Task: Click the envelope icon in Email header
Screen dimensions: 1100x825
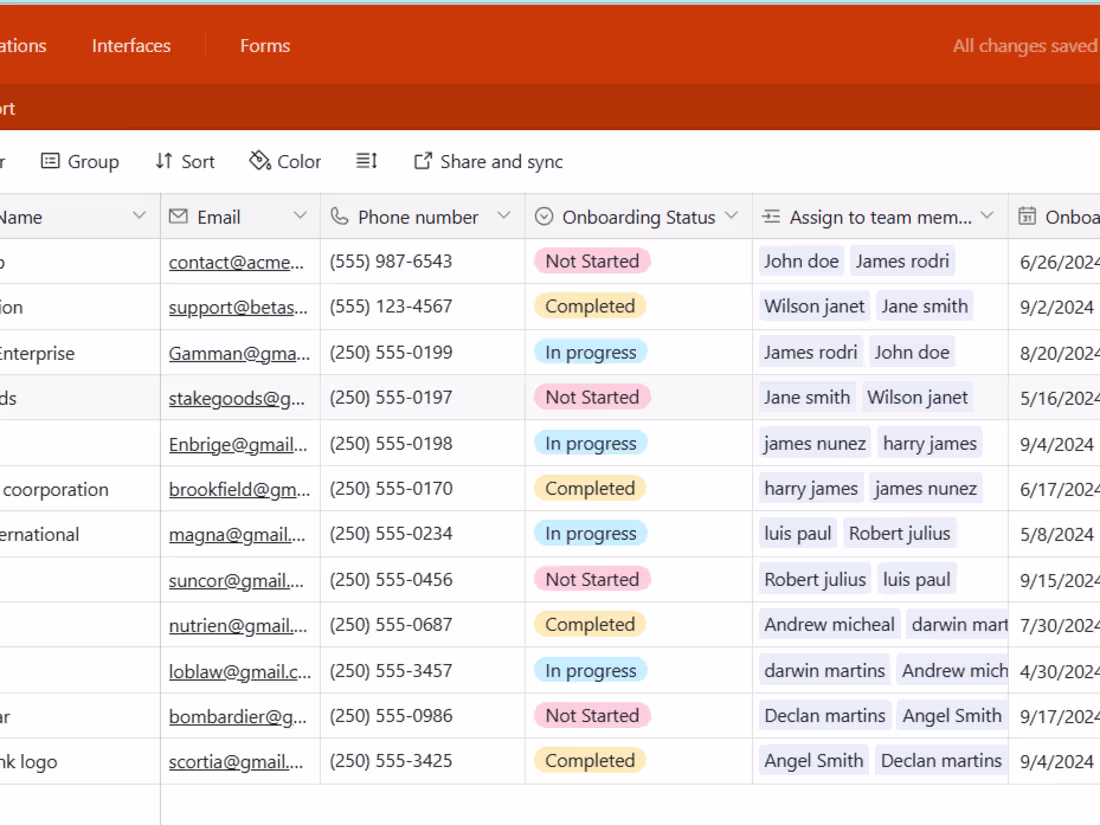Action: 179,217
